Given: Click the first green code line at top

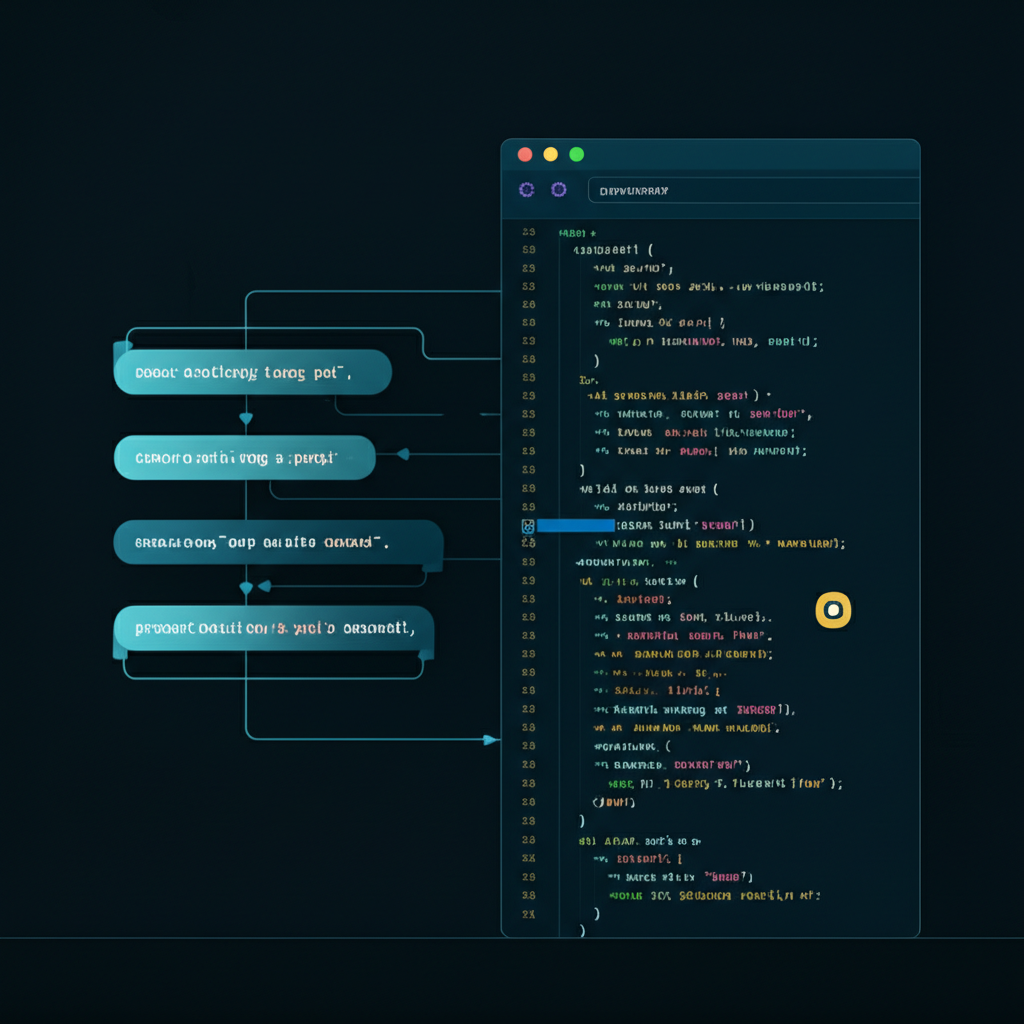Looking at the screenshot, I should (x=577, y=232).
